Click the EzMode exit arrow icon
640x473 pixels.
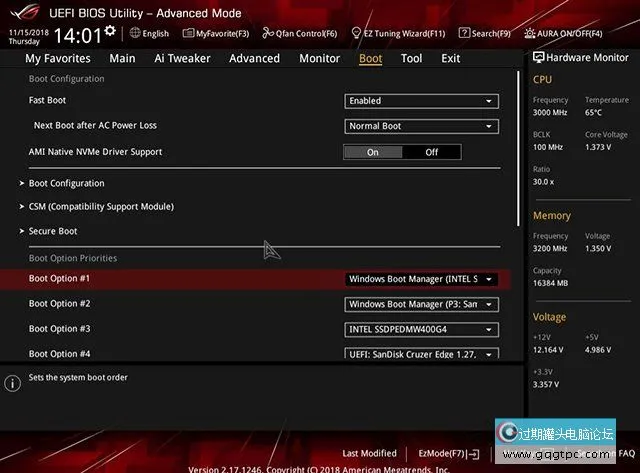[x=474, y=454]
